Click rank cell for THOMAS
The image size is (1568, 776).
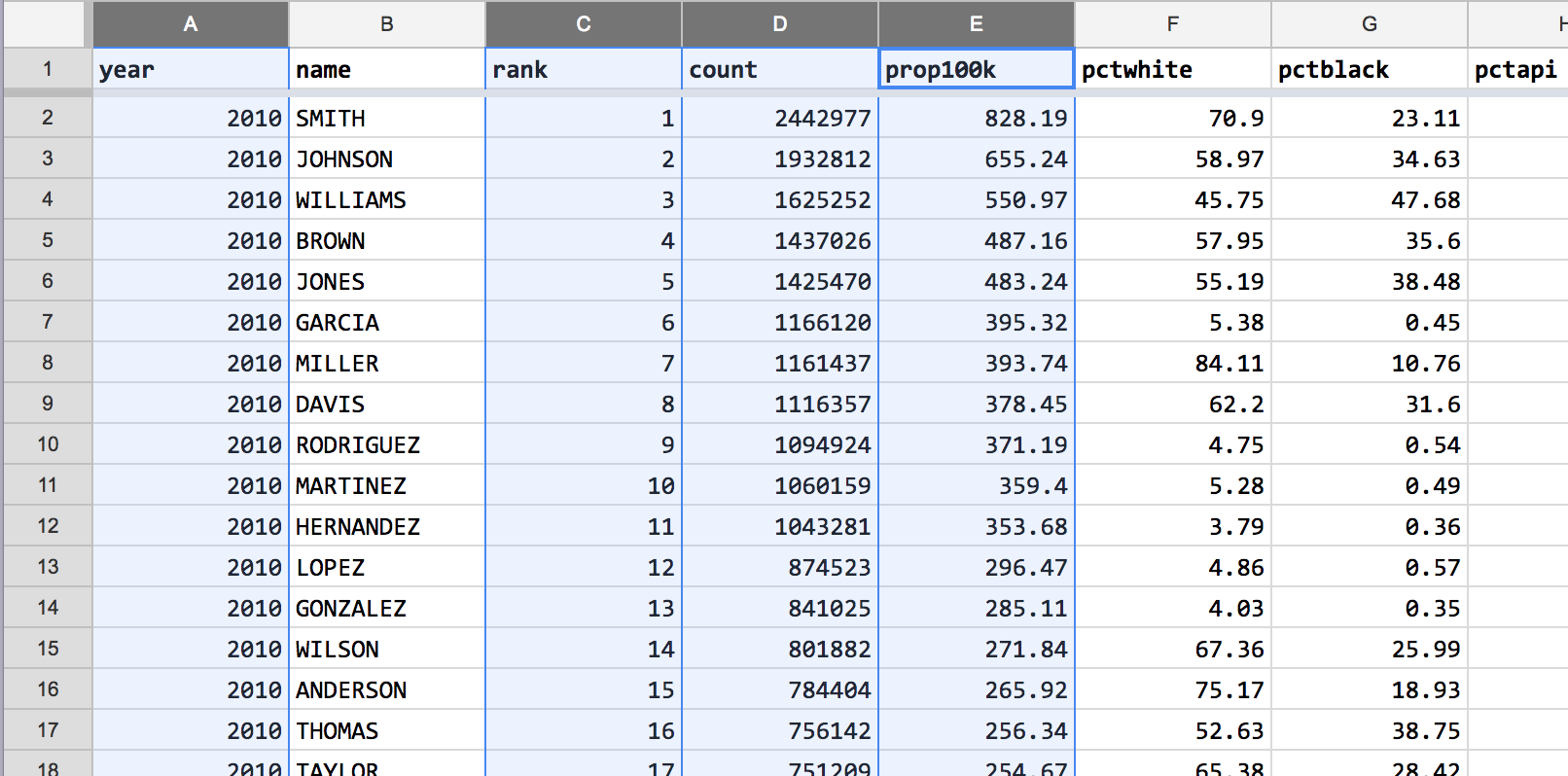[x=584, y=730]
